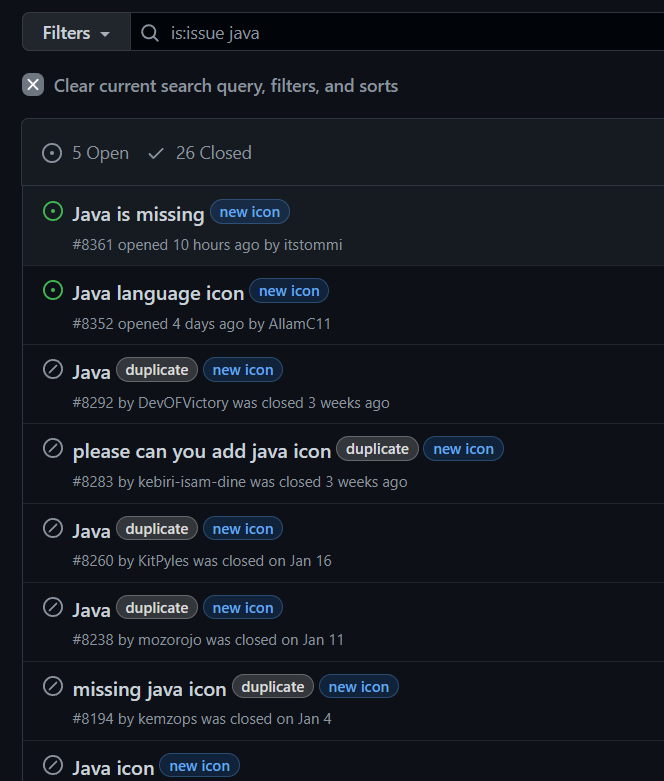Image resolution: width=664 pixels, height=781 pixels.
Task: Click 'duplicate' label on issue #8292
Action: pos(157,370)
